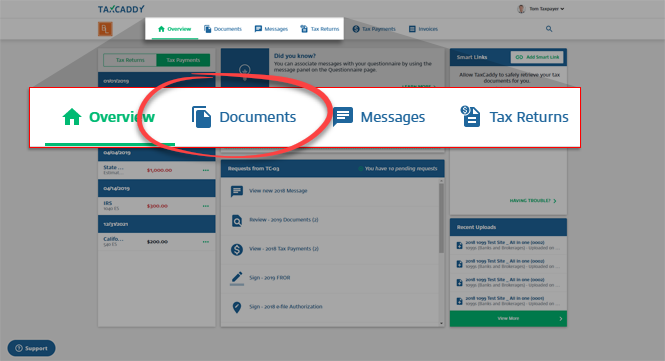Screen dimensions: 665x361
Task: Click the TaxCaddy logo
Action: coord(121,9)
